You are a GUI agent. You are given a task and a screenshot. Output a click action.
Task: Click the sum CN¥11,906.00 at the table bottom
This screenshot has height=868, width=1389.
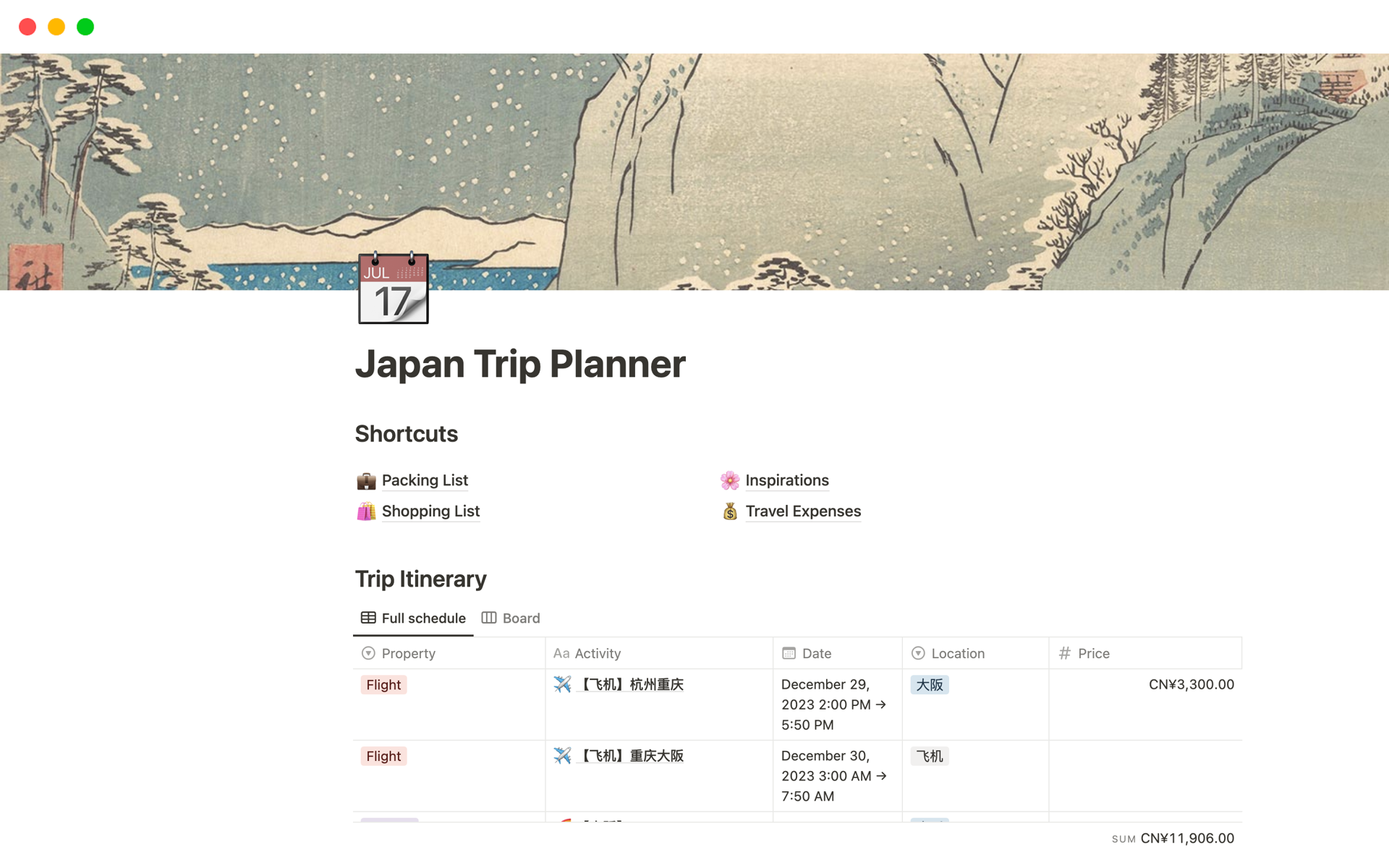click(x=1187, y=838)
